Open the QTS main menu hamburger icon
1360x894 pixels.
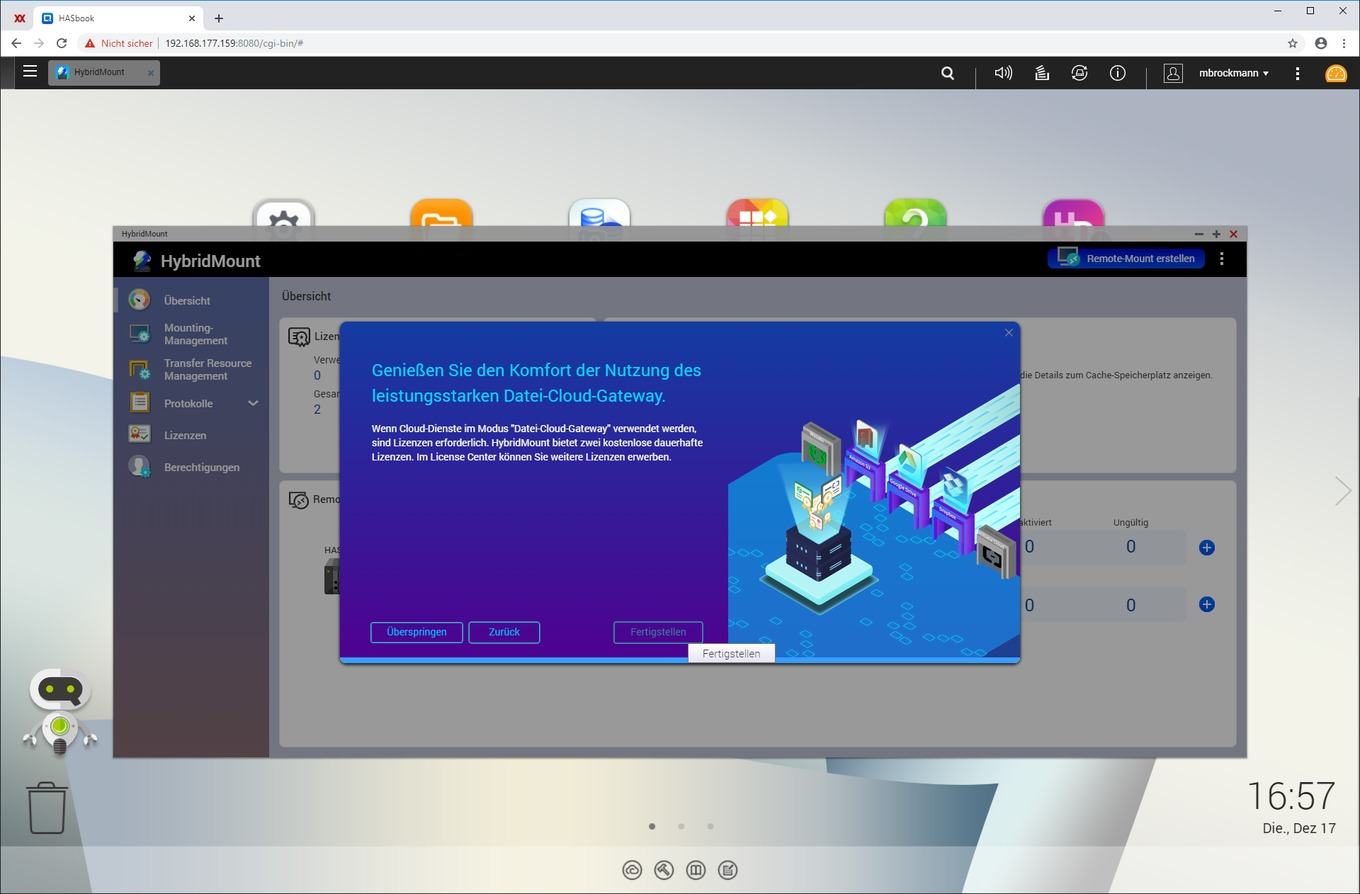30,72
